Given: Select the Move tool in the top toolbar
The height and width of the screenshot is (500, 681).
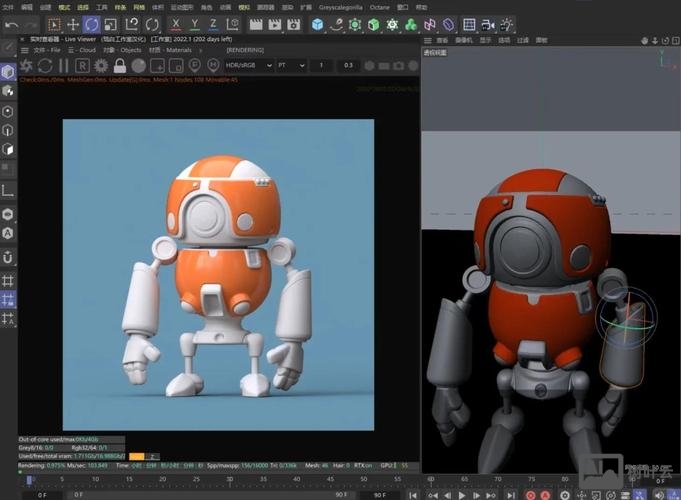Looking at the screenshot, I should tap(71, 24).
